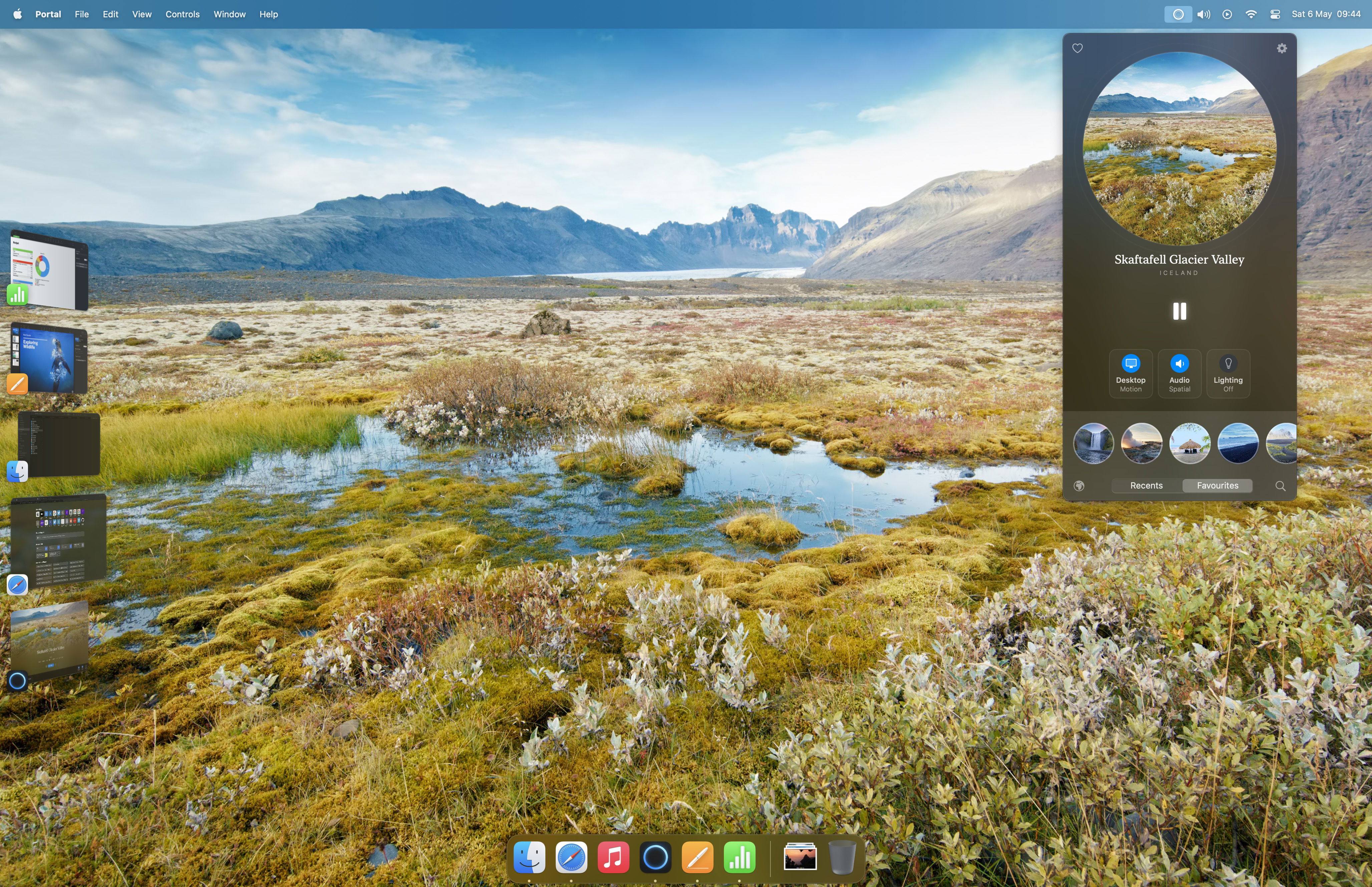Viewport: 1372px width, 887px height.
Task: Click the Portal app icon in Dock
Action: (655, 858)
